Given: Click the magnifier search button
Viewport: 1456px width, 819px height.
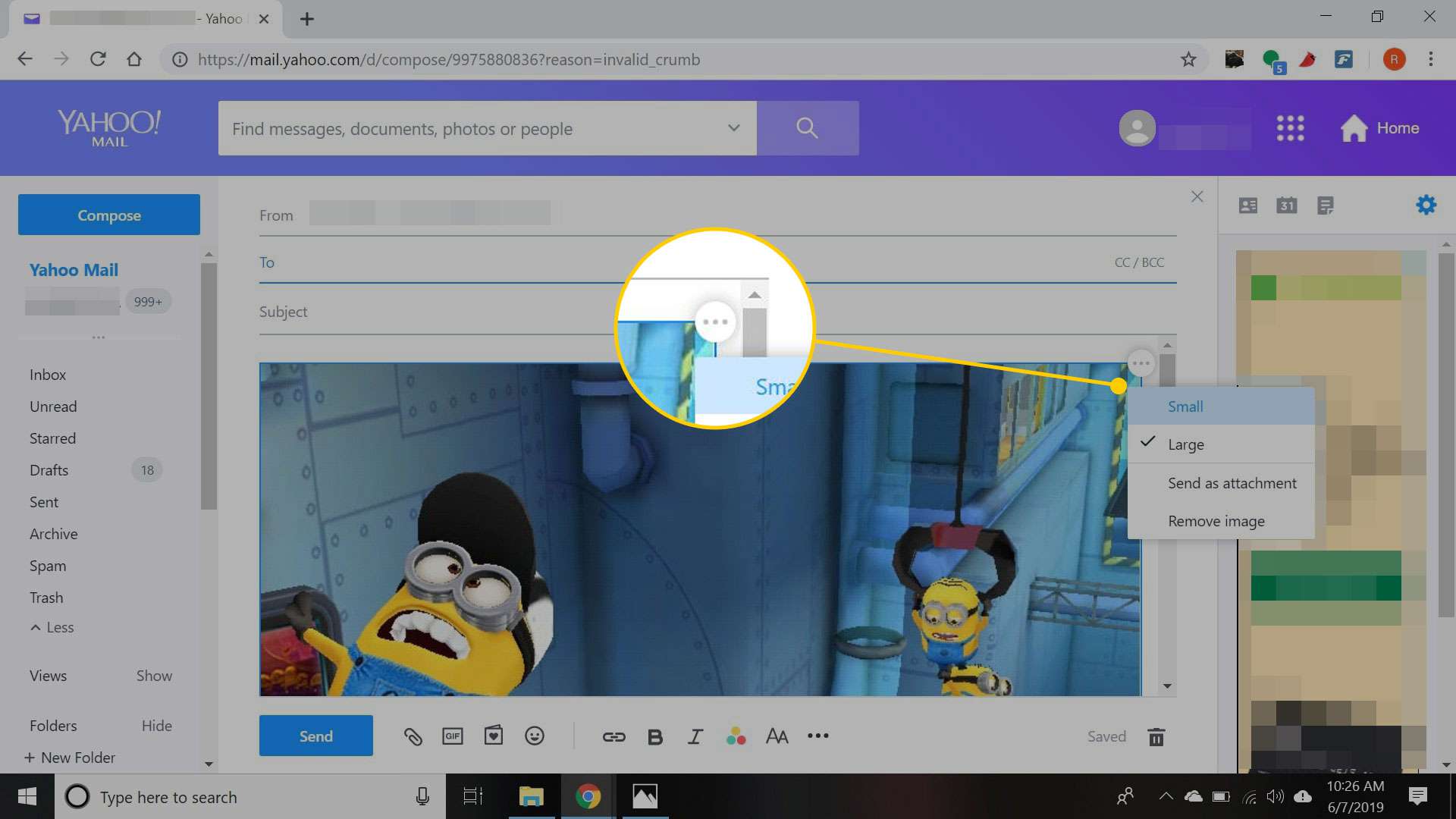Looking at the screenshot, I should (x=808, y=128).
